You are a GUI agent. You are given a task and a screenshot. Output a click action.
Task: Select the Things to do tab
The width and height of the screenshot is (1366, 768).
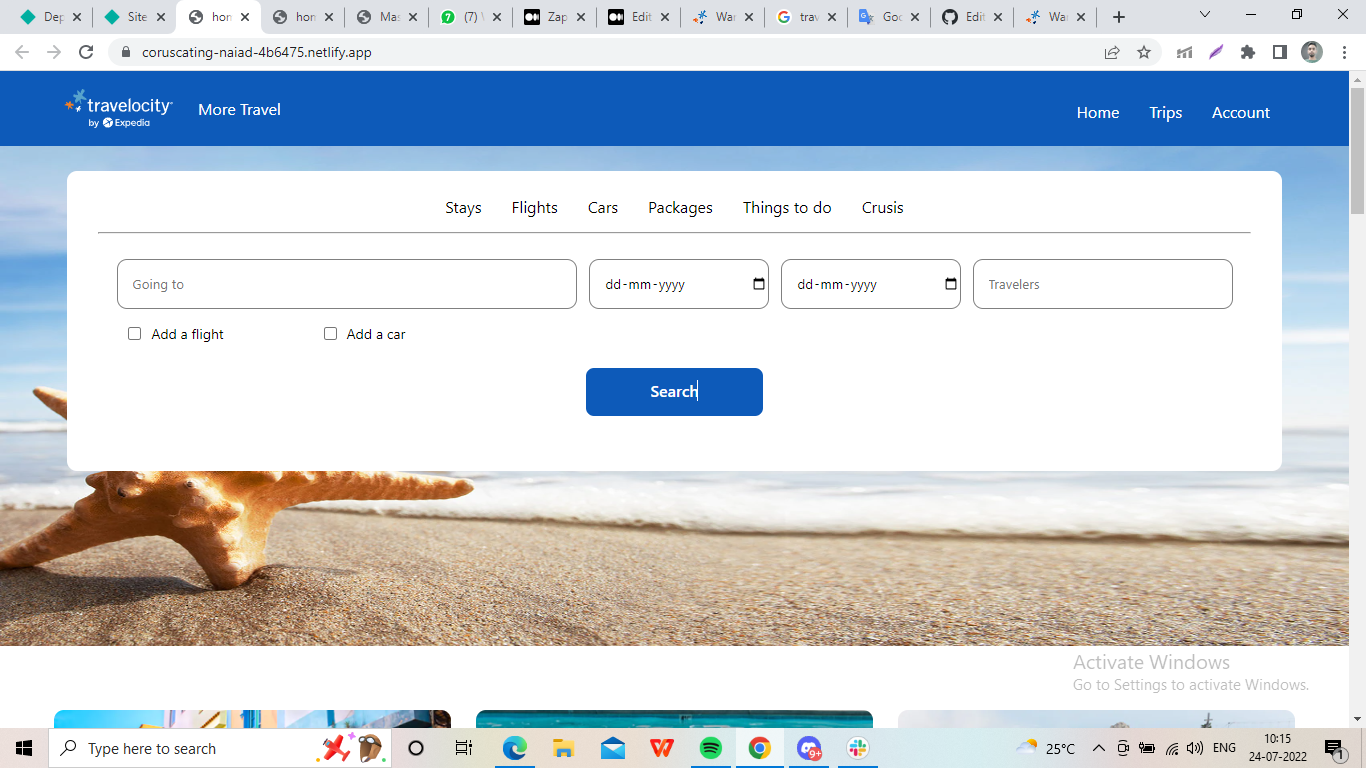point(787,207)
